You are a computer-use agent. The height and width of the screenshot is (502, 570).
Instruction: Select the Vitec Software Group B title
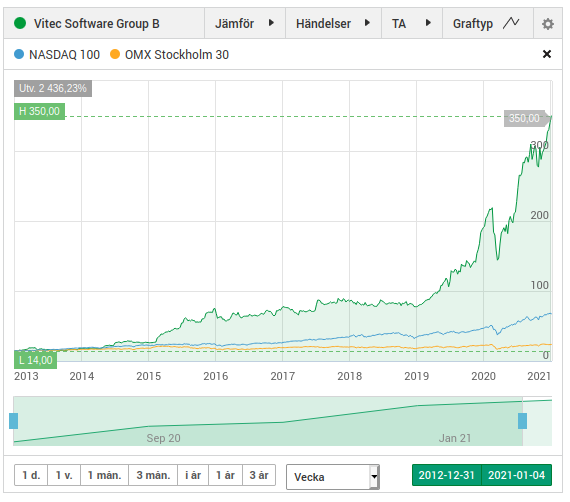tap(97, 24)
